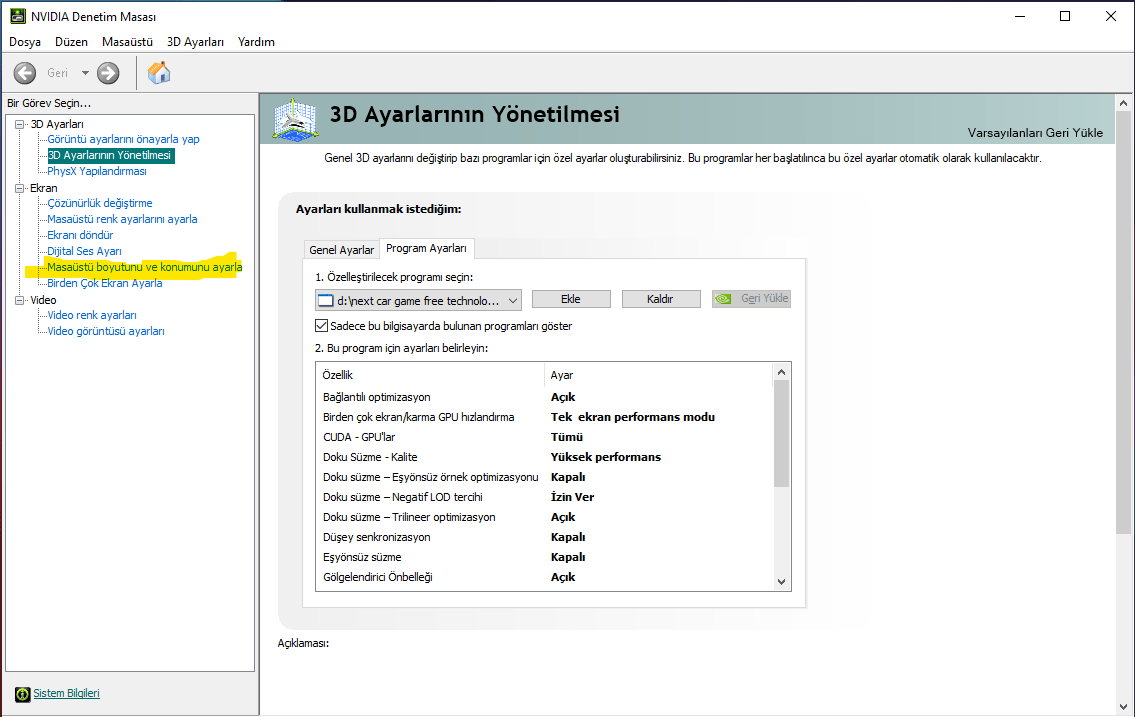1135x717 pixels.
Task: Click the Ekle button
Action: click(x=571, y=299)
